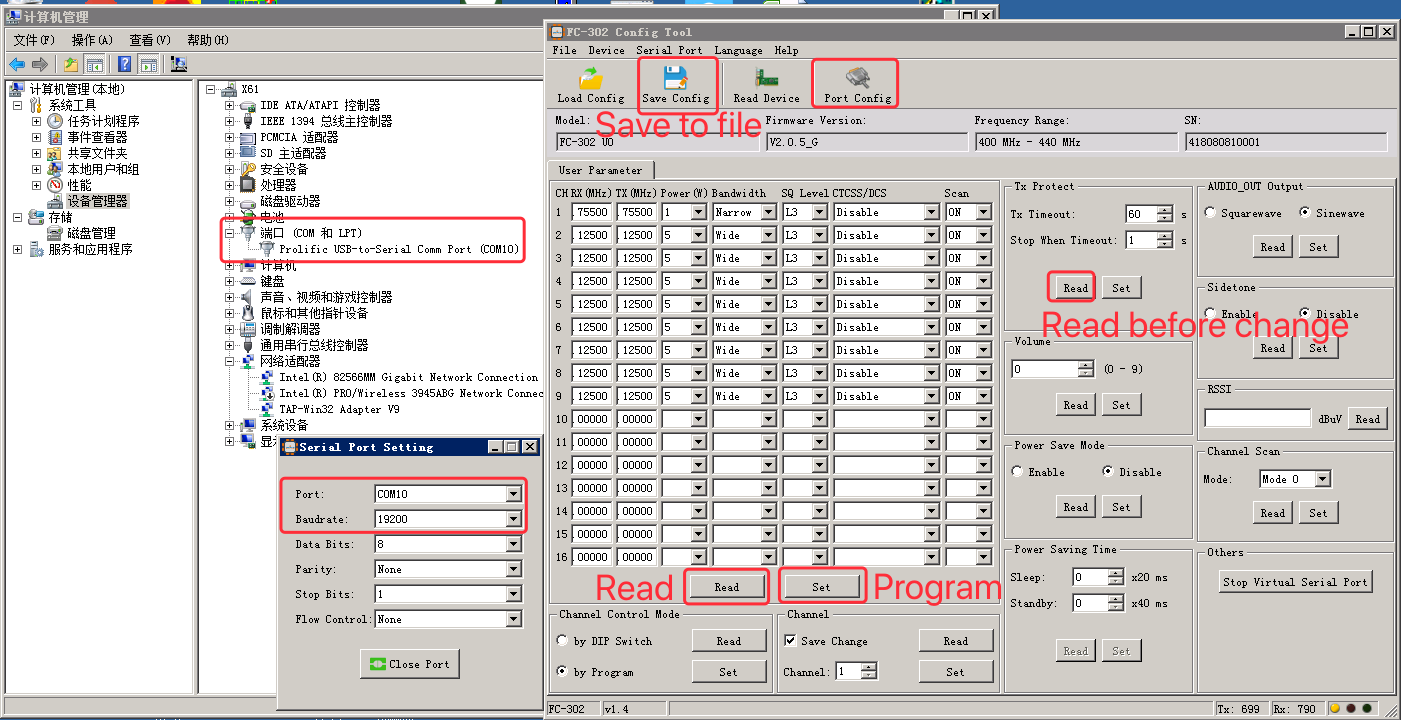Viewport: 1401px width, 720px height.
Task: Increase the Volume spinner value
Action: [1086, 365]
